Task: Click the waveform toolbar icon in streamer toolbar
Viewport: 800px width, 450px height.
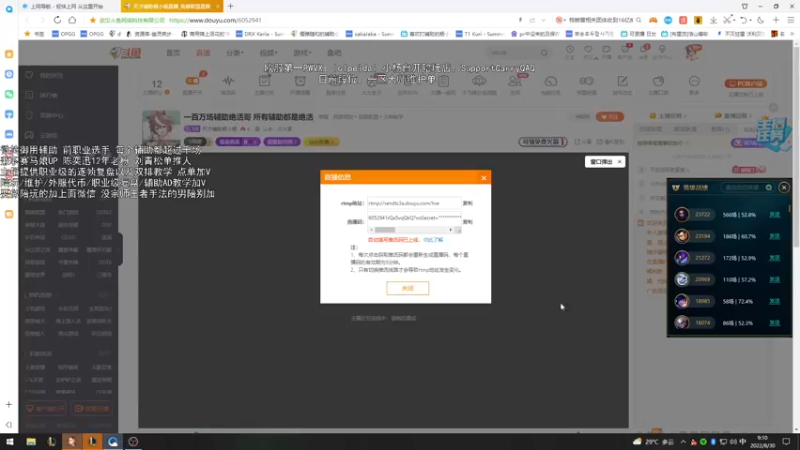Action: pos(228,81)
